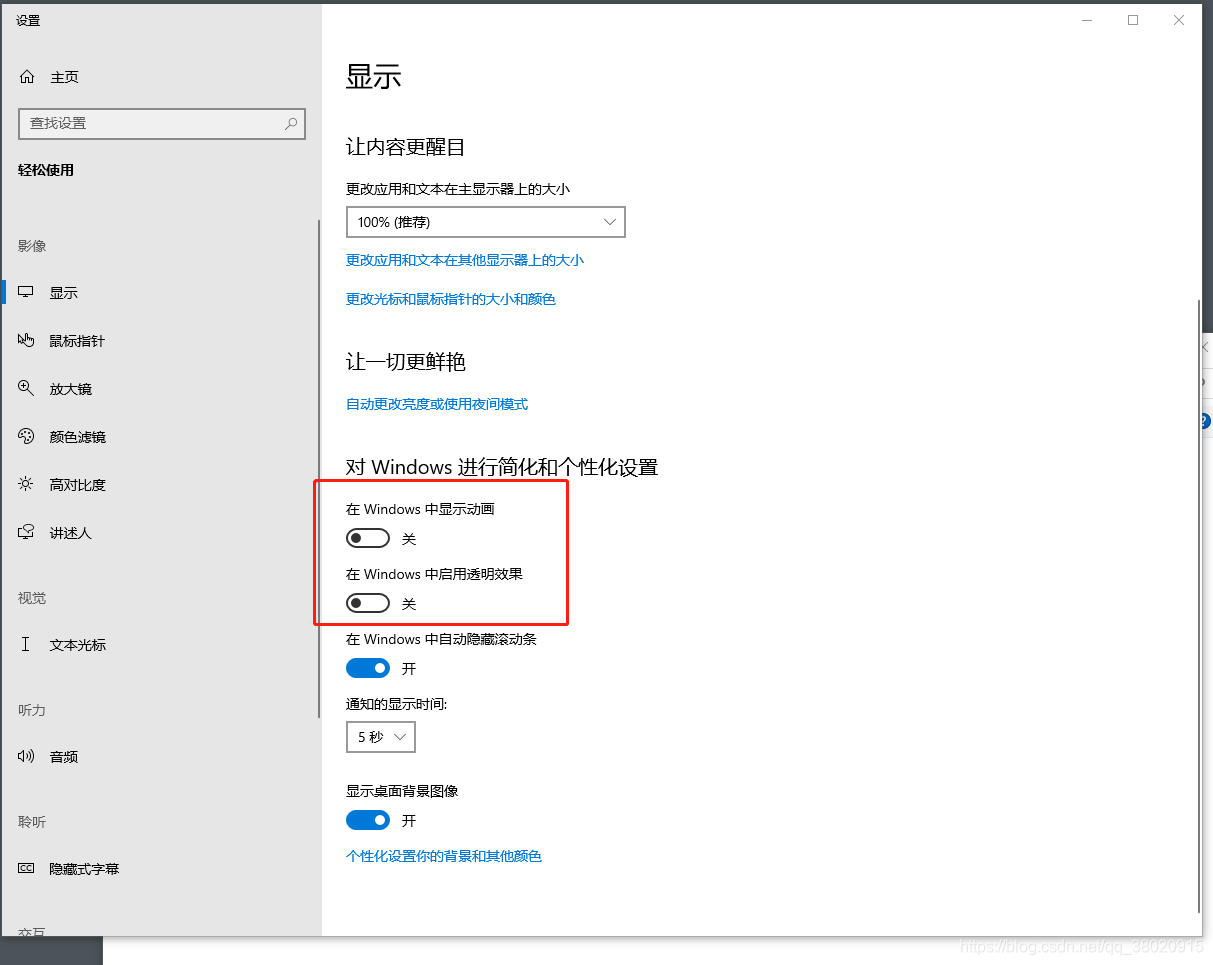
Task: Click the mouse pointer icon beside 鼠标指针
Action: pyautogui.click(x=26, y=341)
